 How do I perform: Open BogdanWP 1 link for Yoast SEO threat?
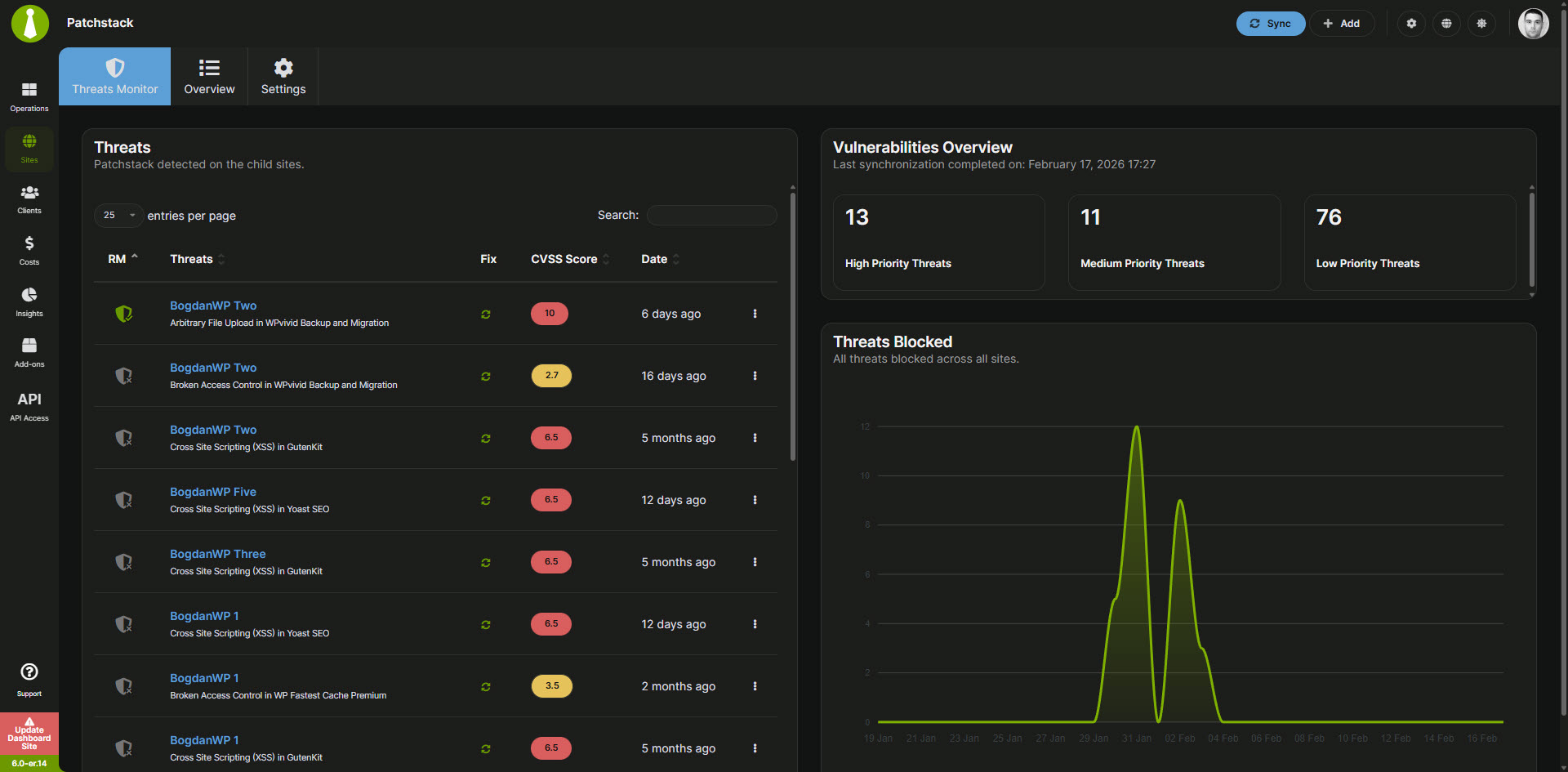[204, 616]
